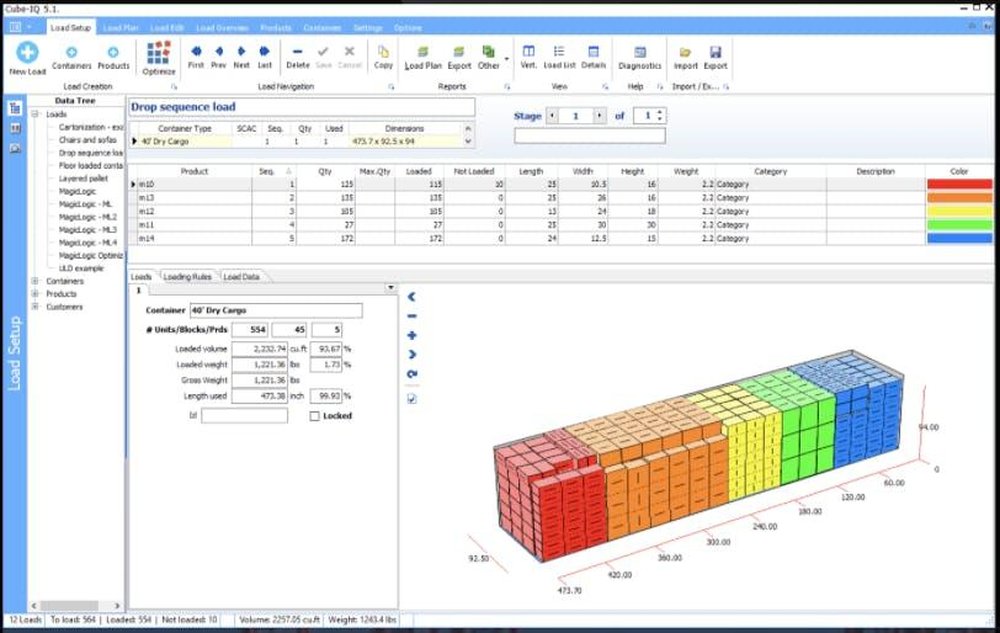This screenshot has width=1000, height=633.
Task: Collapse the Loads tree node
Action: coord(36,114)
